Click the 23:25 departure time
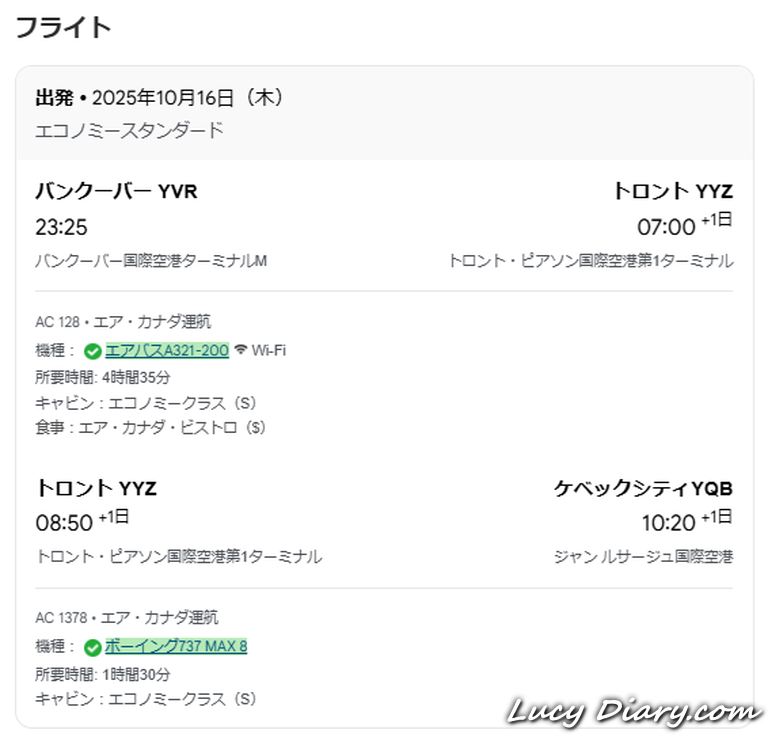 (61, 227)
